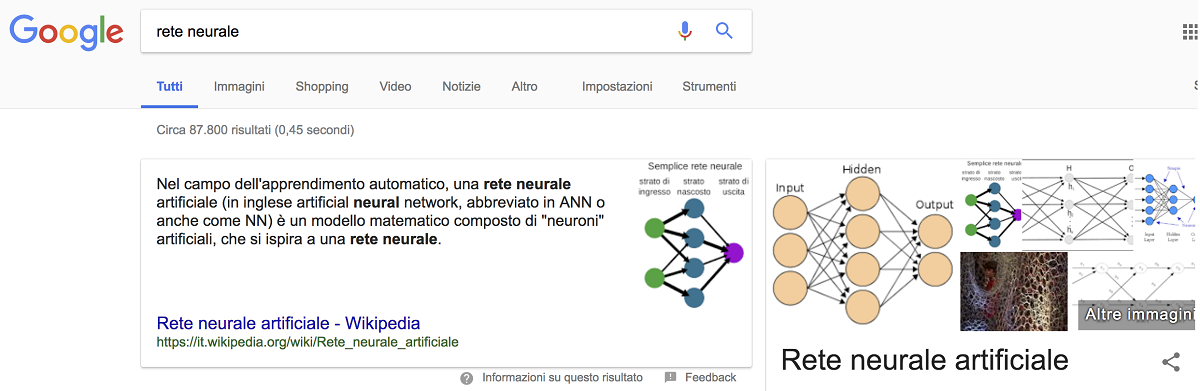
Task: Click the Rete neurale artificiale panel title
Action: click(x=924, y=361)
